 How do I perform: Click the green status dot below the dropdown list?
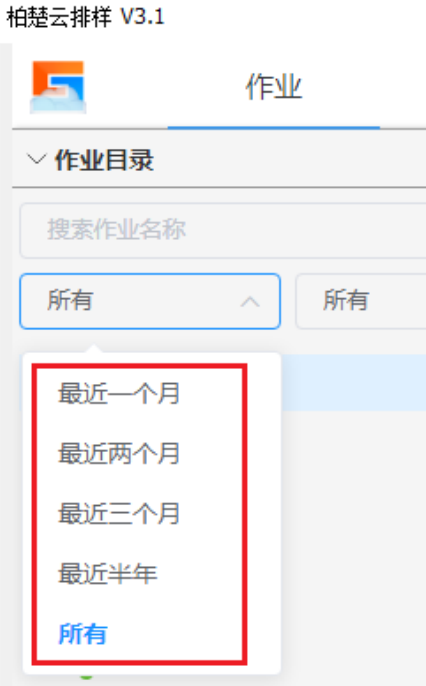coord(87,676)
